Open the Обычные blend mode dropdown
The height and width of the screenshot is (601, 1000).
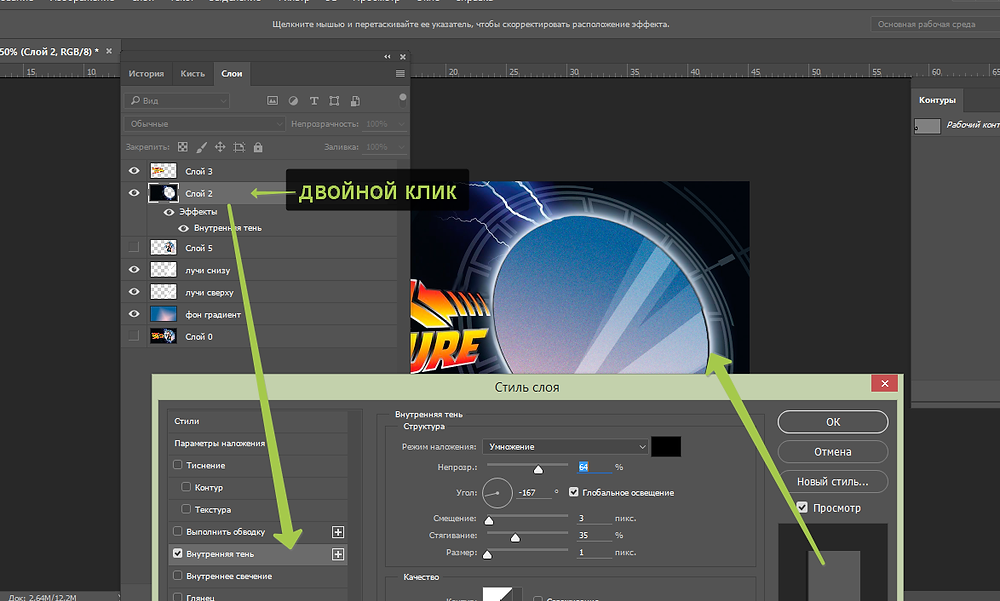coord(205,124)
